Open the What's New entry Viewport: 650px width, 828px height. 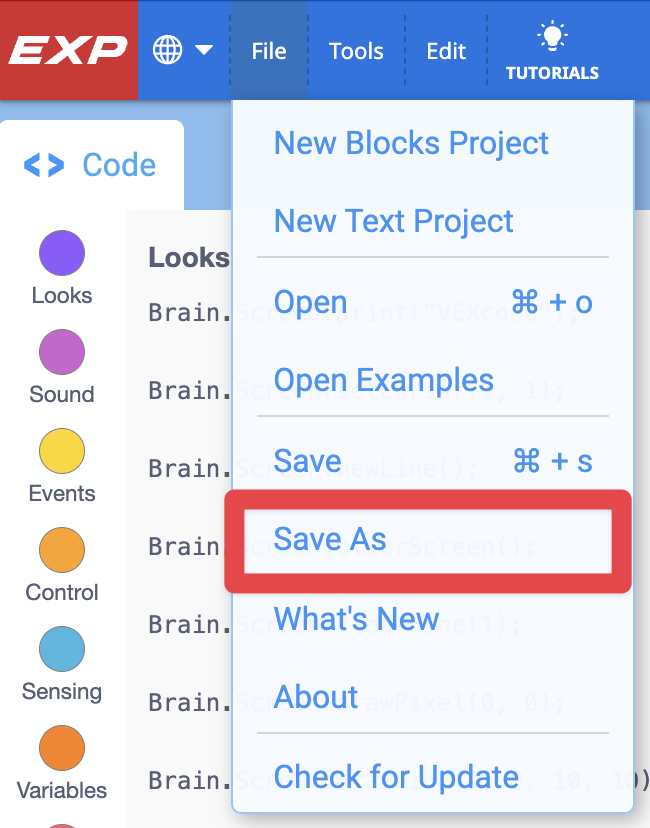click(x=356, y=619)
